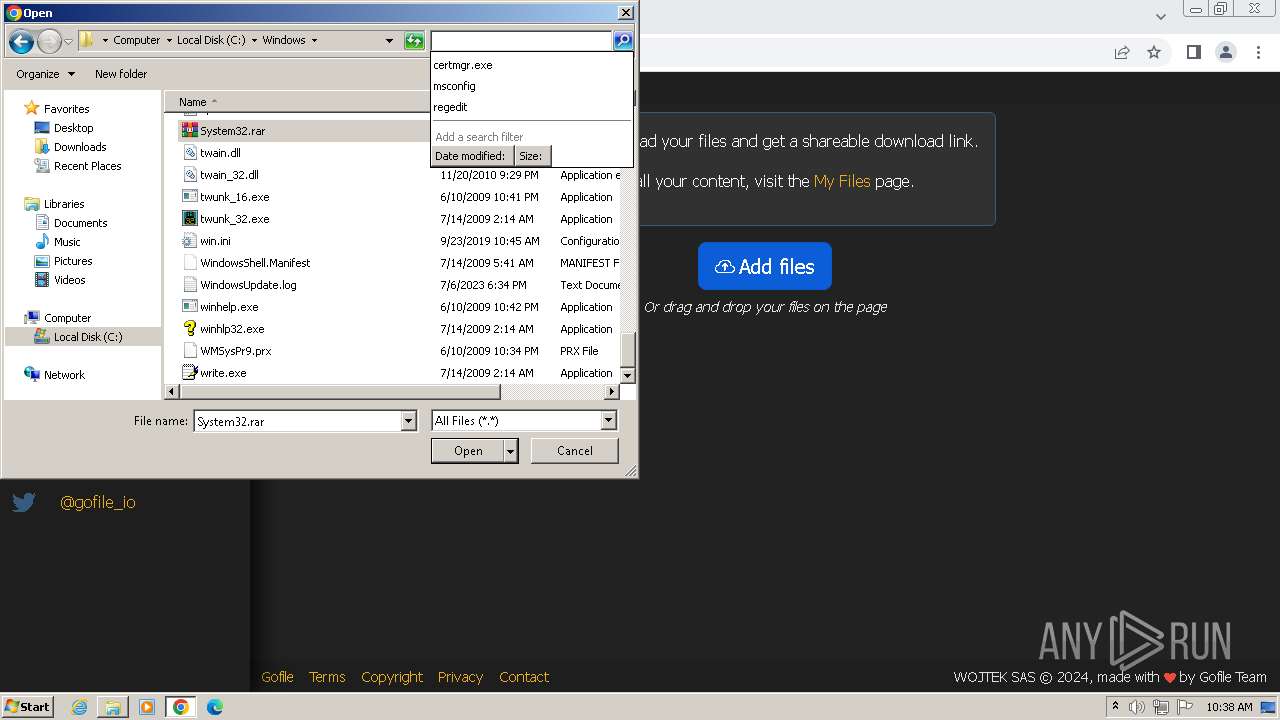This screenshot has height=720, width=1280.
Task: Select Favorites in navigation pane
Action: pyautogui.click(x=57, y=108)
